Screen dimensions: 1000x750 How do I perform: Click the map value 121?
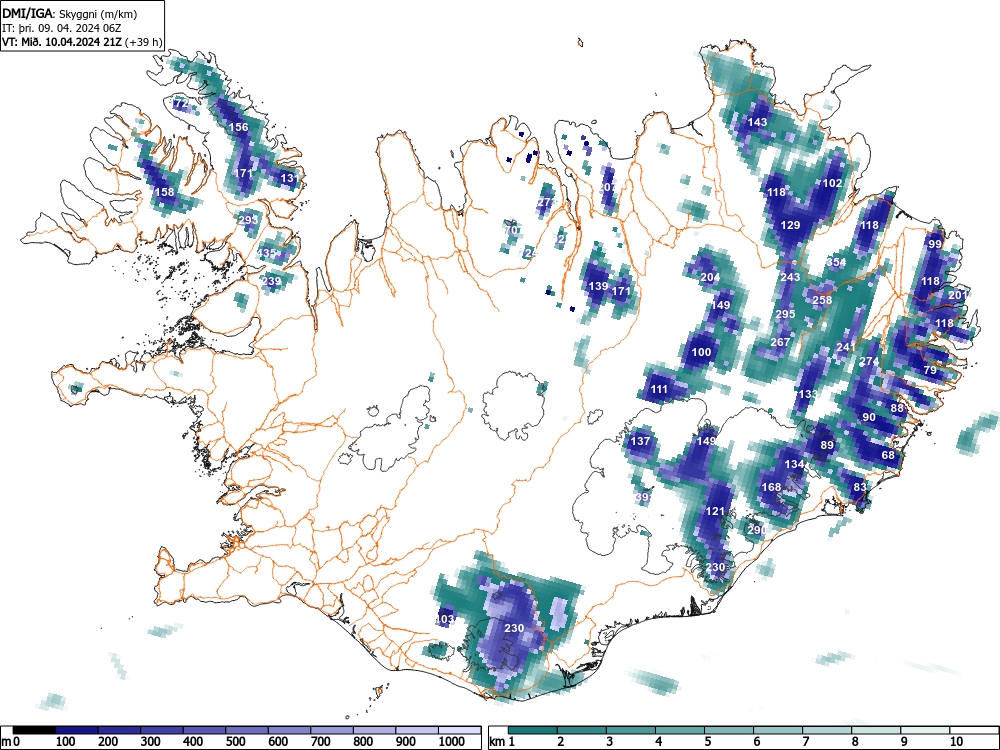(715, 511)
